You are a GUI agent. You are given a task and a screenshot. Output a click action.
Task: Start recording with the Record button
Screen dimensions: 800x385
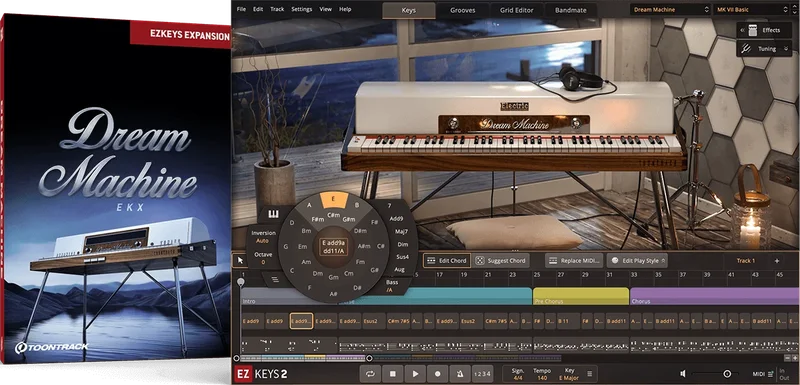438,374
